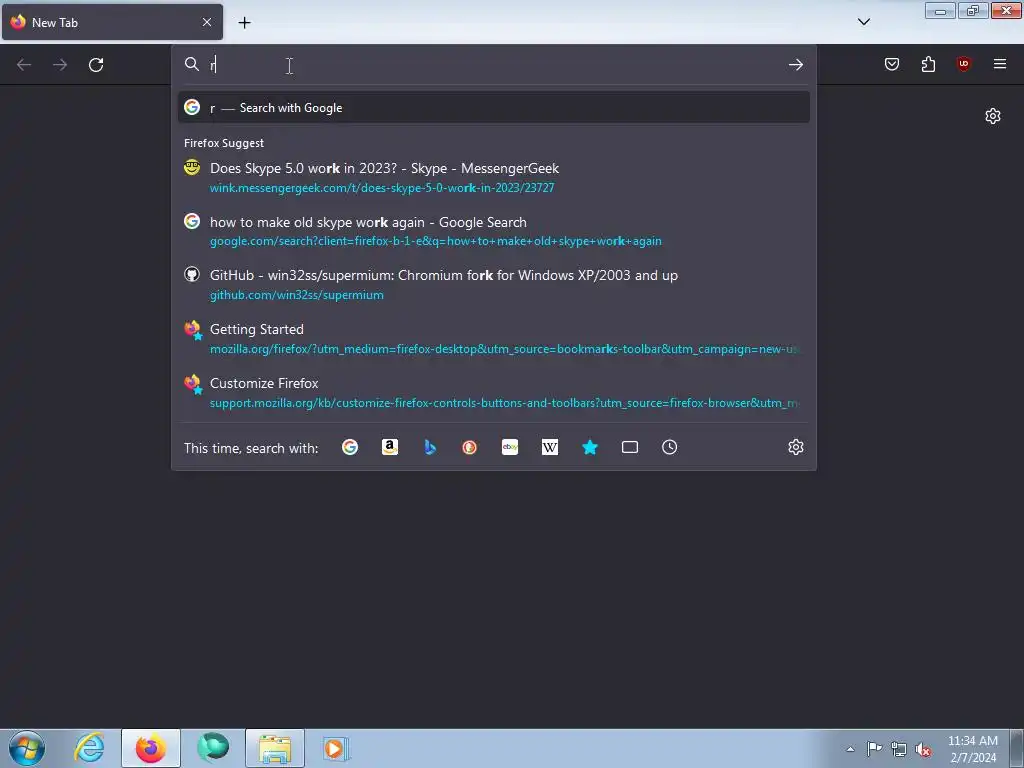Search bookmarks with the star icon
This screenshot has width=1024, height=768.
590,447
